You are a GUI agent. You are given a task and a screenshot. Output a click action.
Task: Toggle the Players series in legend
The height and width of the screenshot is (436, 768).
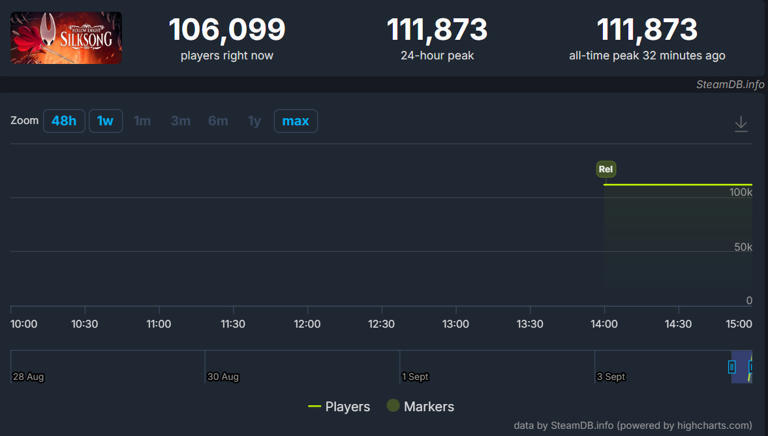click(x=339, y=407)
